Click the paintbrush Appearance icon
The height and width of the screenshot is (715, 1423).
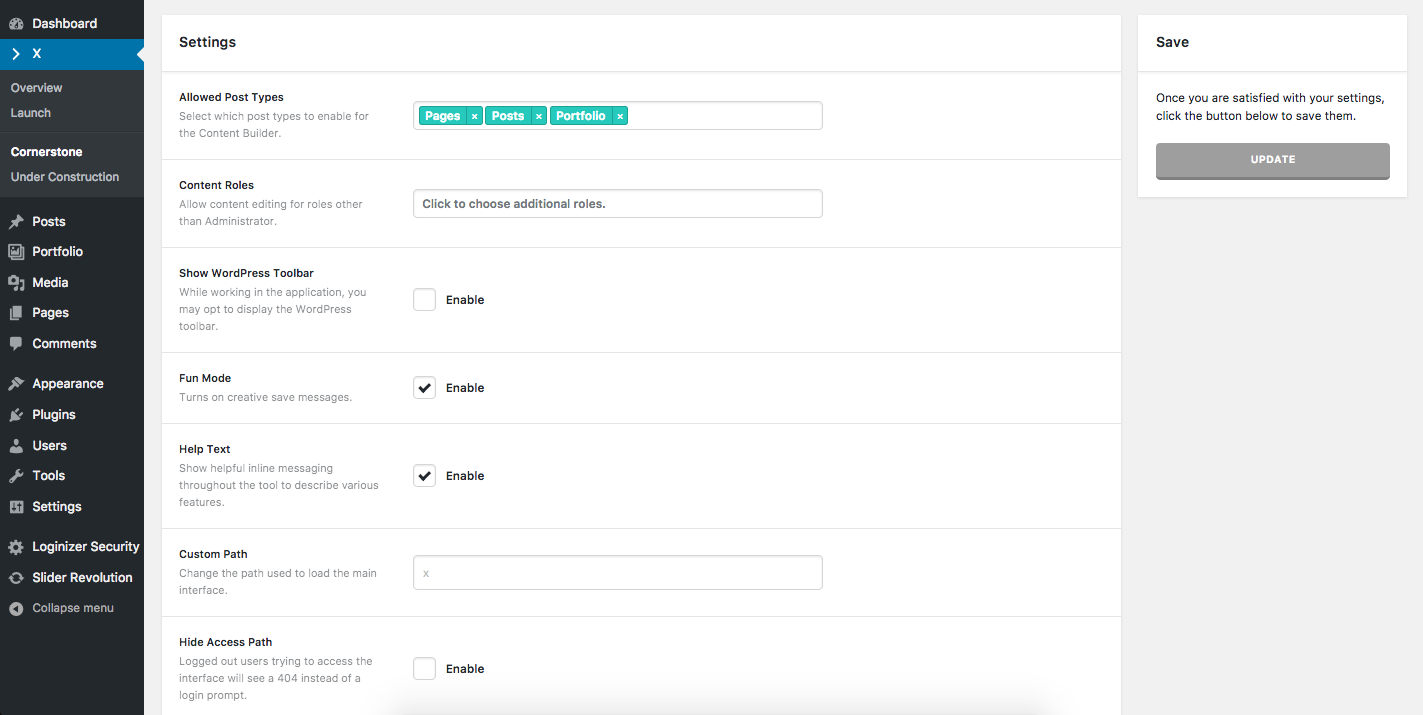(x=16, y=384)
